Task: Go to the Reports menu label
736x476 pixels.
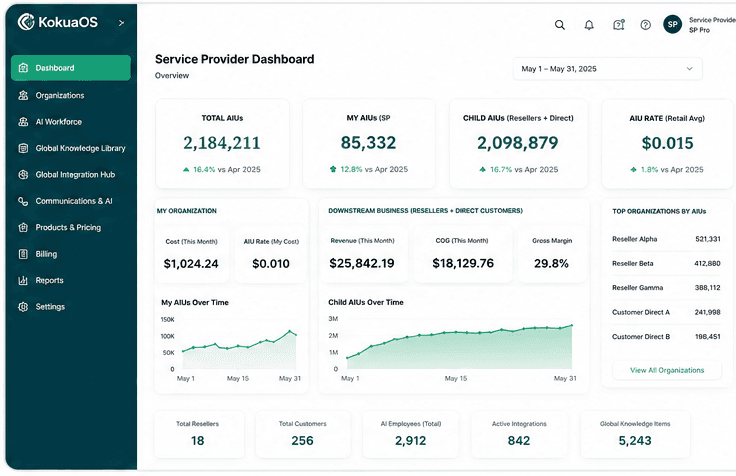Action: tap(49, 280)
